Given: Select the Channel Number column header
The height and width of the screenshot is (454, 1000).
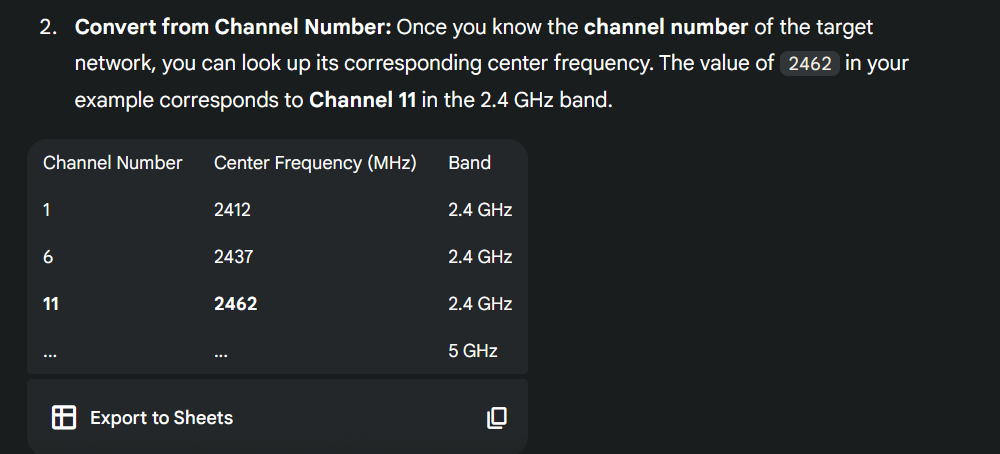Looking at the screenshot, I should click(112, 163).
